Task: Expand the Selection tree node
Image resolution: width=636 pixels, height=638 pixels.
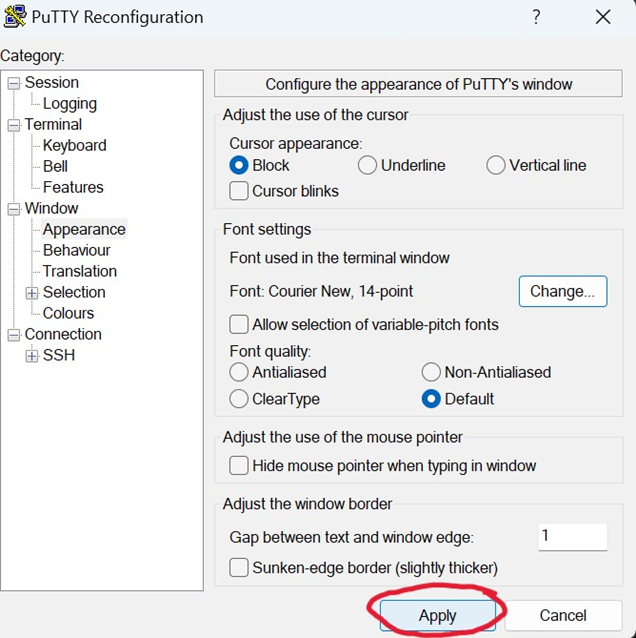Action: [32, 293]
